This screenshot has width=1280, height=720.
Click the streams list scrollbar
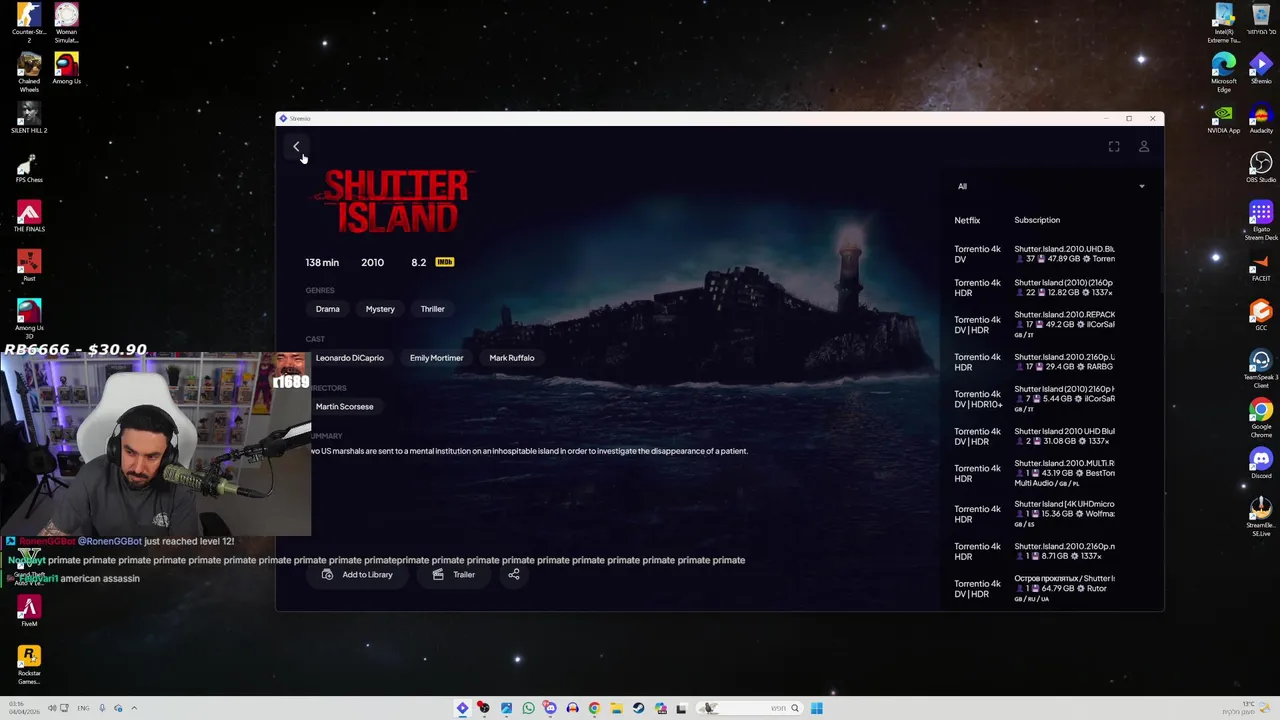coord(1161,250)
